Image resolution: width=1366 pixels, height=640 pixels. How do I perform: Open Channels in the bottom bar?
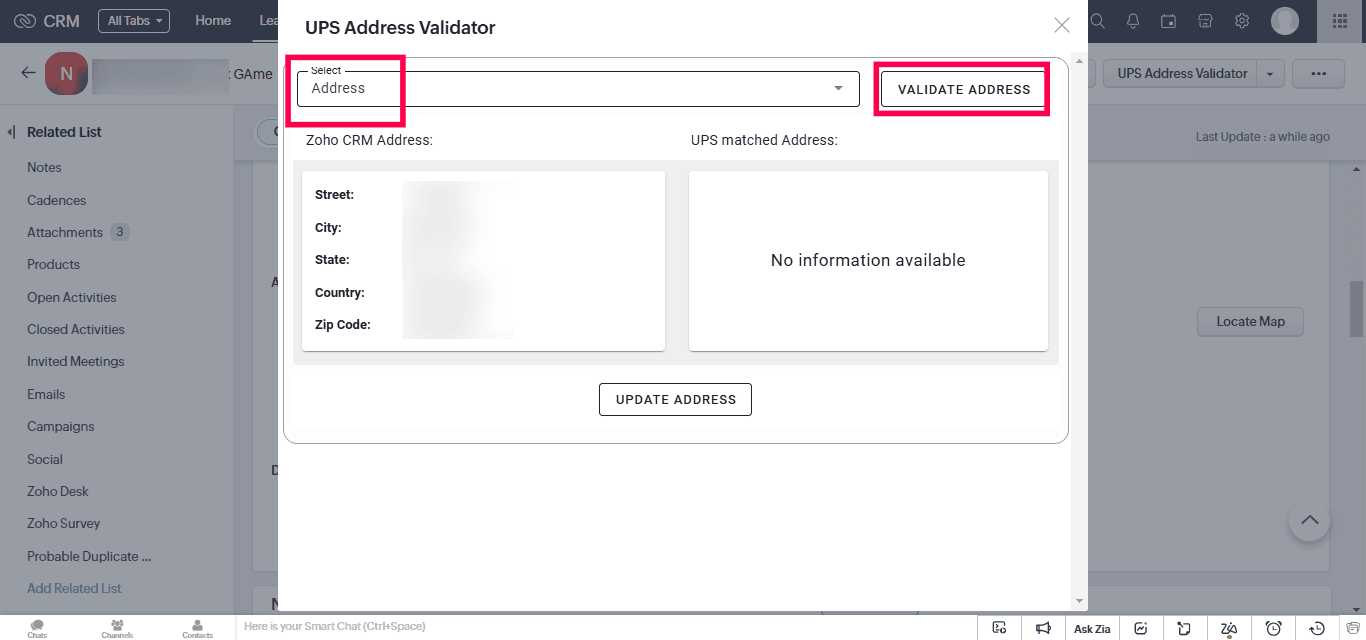[117, 628]
